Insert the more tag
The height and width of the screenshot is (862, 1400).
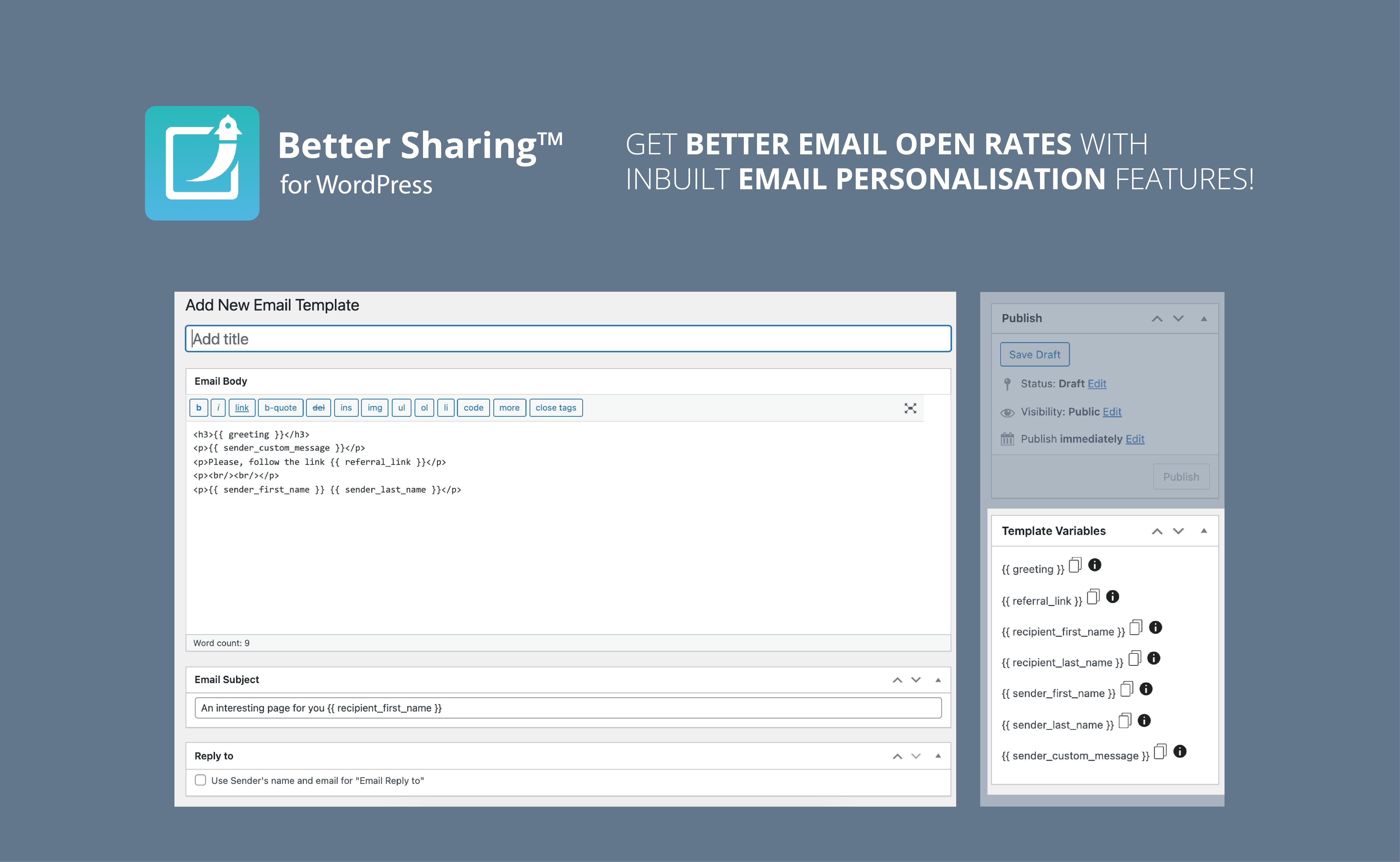(x=509, y=408)
